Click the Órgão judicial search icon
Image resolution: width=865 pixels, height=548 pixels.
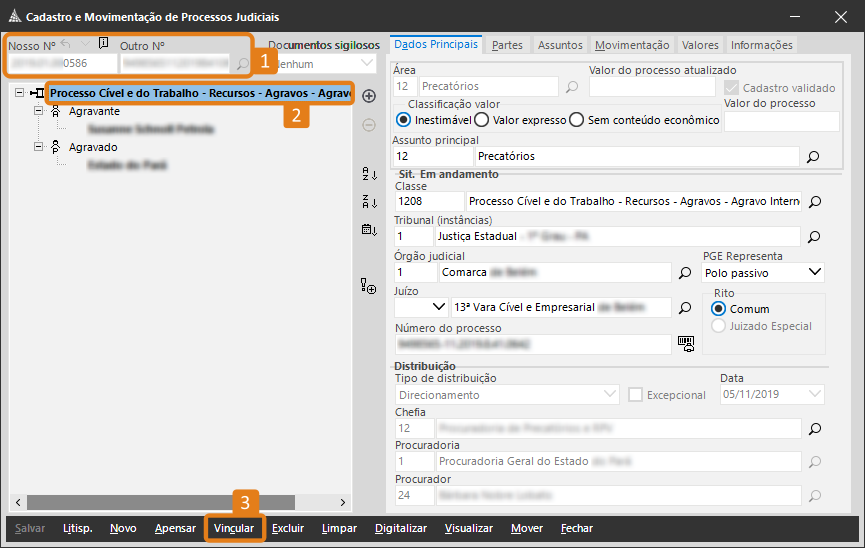point(685,272)
